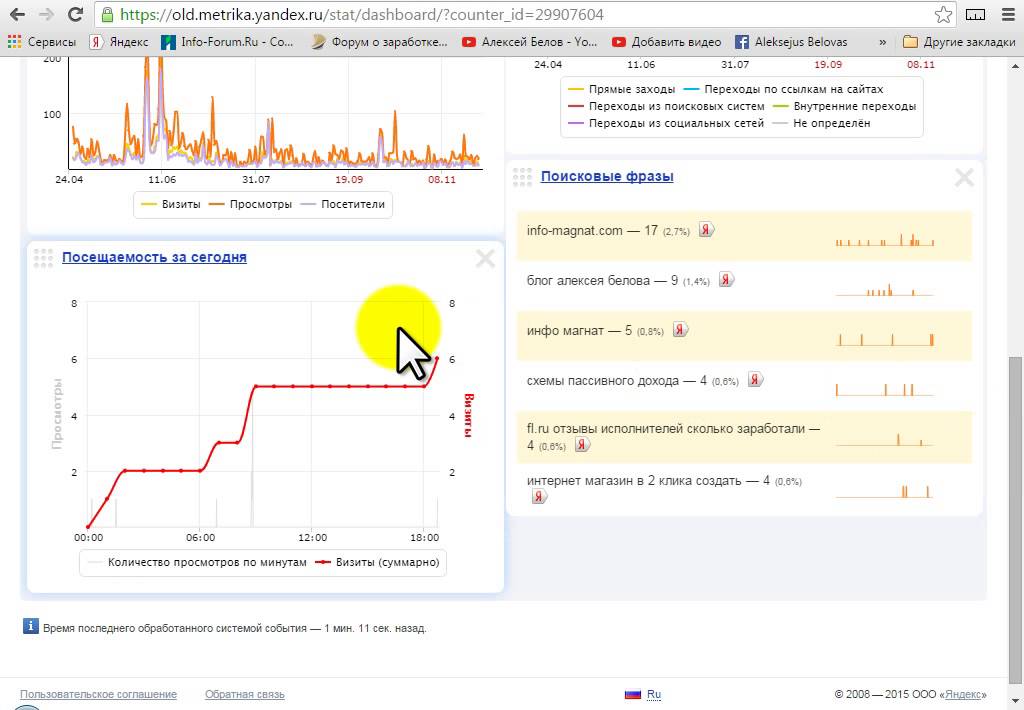Click Yandex search icon for интернет магазин phrase
The width and height of the screenshot is (1024, 710).
coord(539,496)
